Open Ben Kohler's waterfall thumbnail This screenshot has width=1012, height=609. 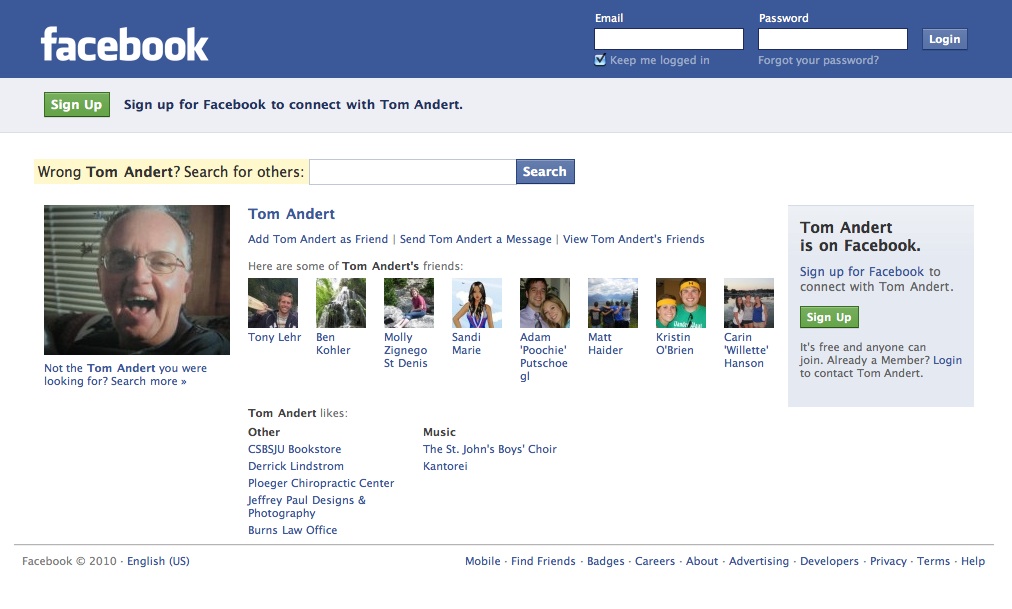point(341,303)
